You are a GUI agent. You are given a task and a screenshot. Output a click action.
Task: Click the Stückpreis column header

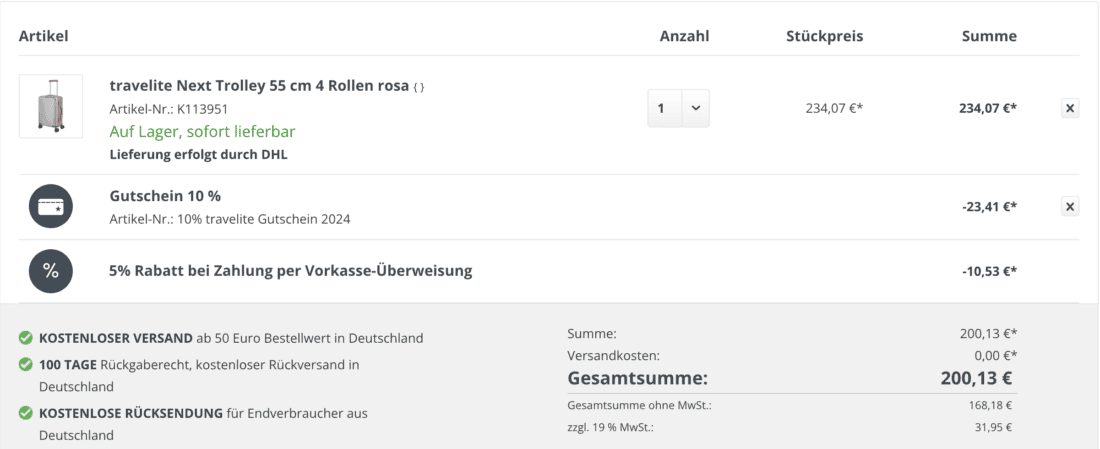point(824,36)
